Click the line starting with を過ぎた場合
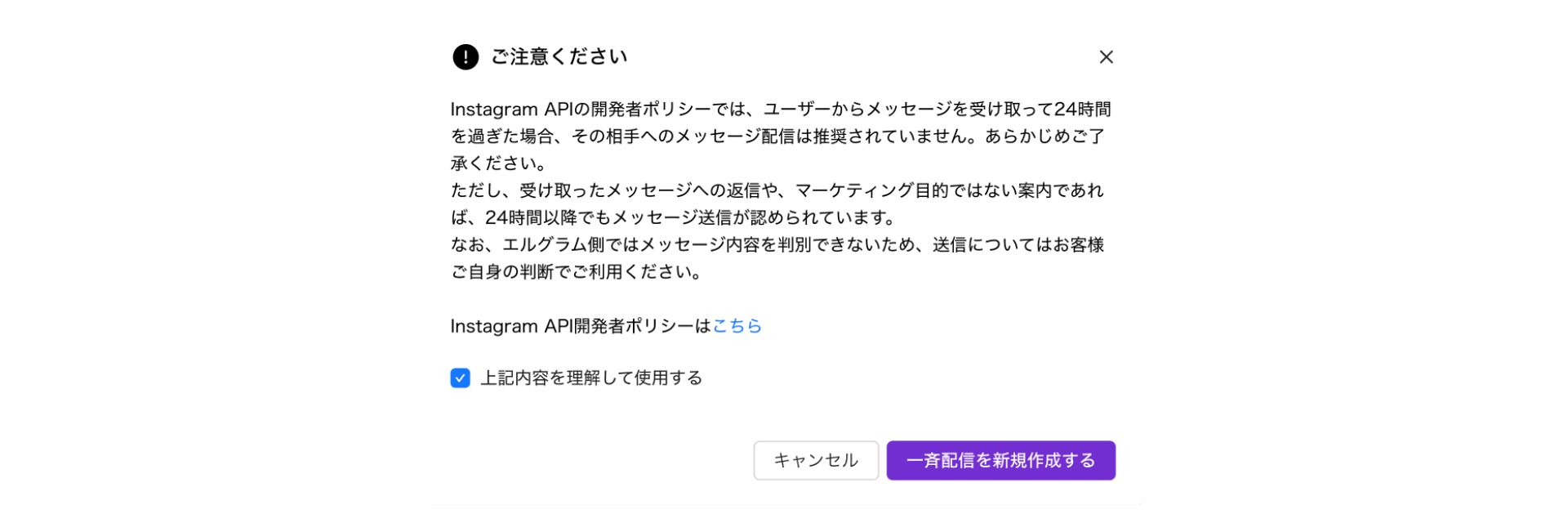This screenshot has width=1568, height=523. tap(777, 136)
